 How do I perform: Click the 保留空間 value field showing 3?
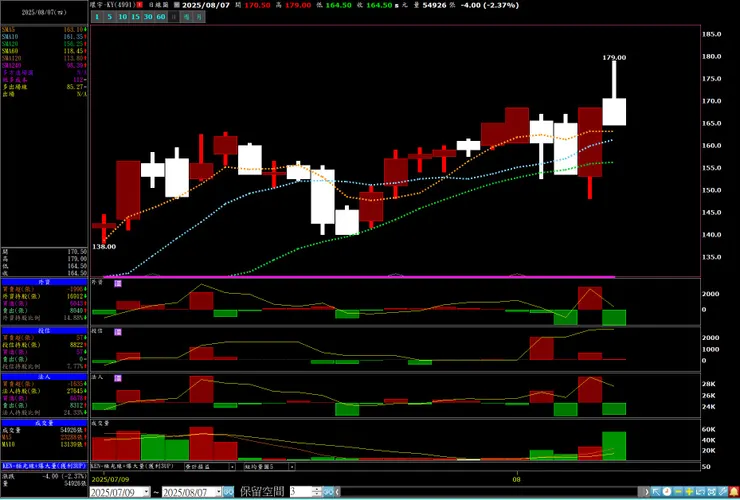tap(301, 492)
